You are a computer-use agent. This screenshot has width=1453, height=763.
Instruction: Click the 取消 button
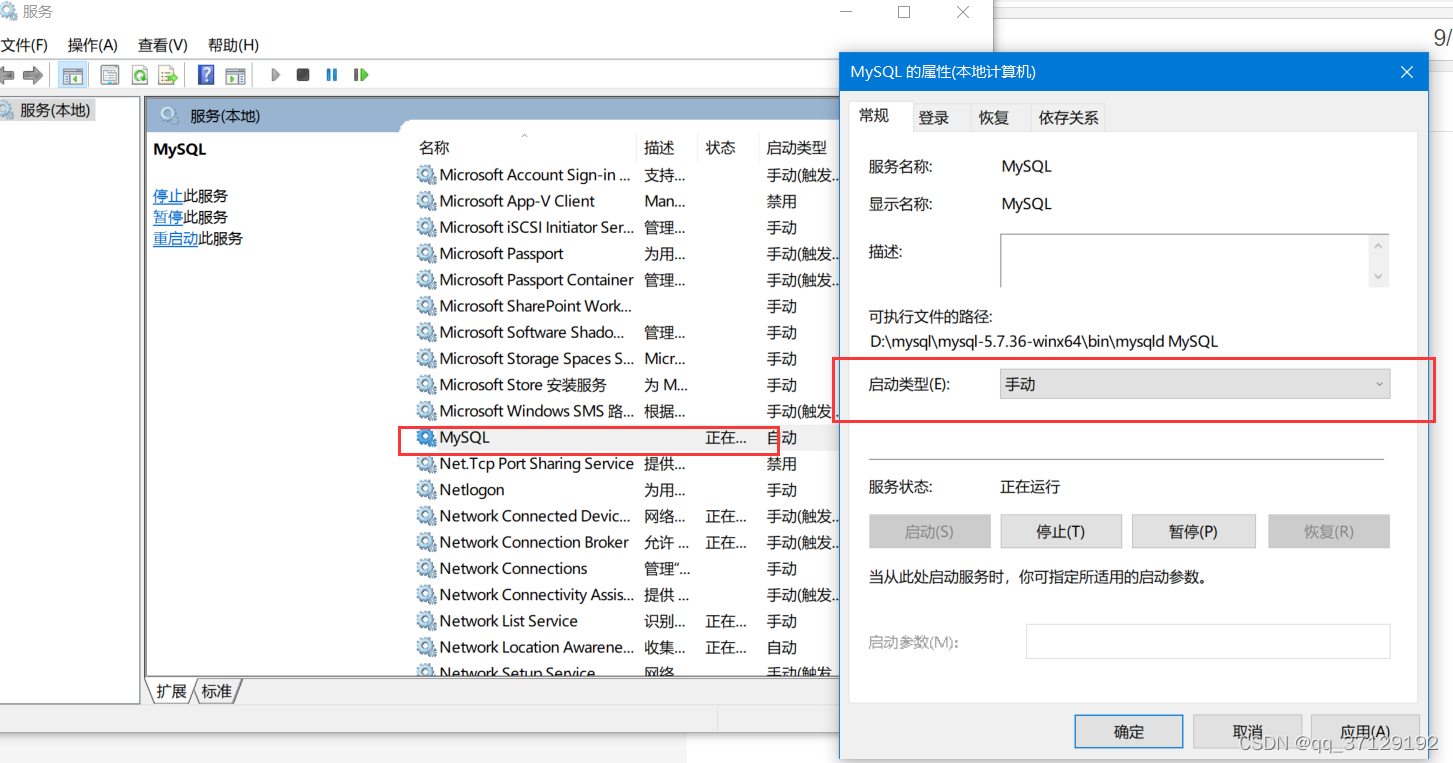pos(1247,732)
